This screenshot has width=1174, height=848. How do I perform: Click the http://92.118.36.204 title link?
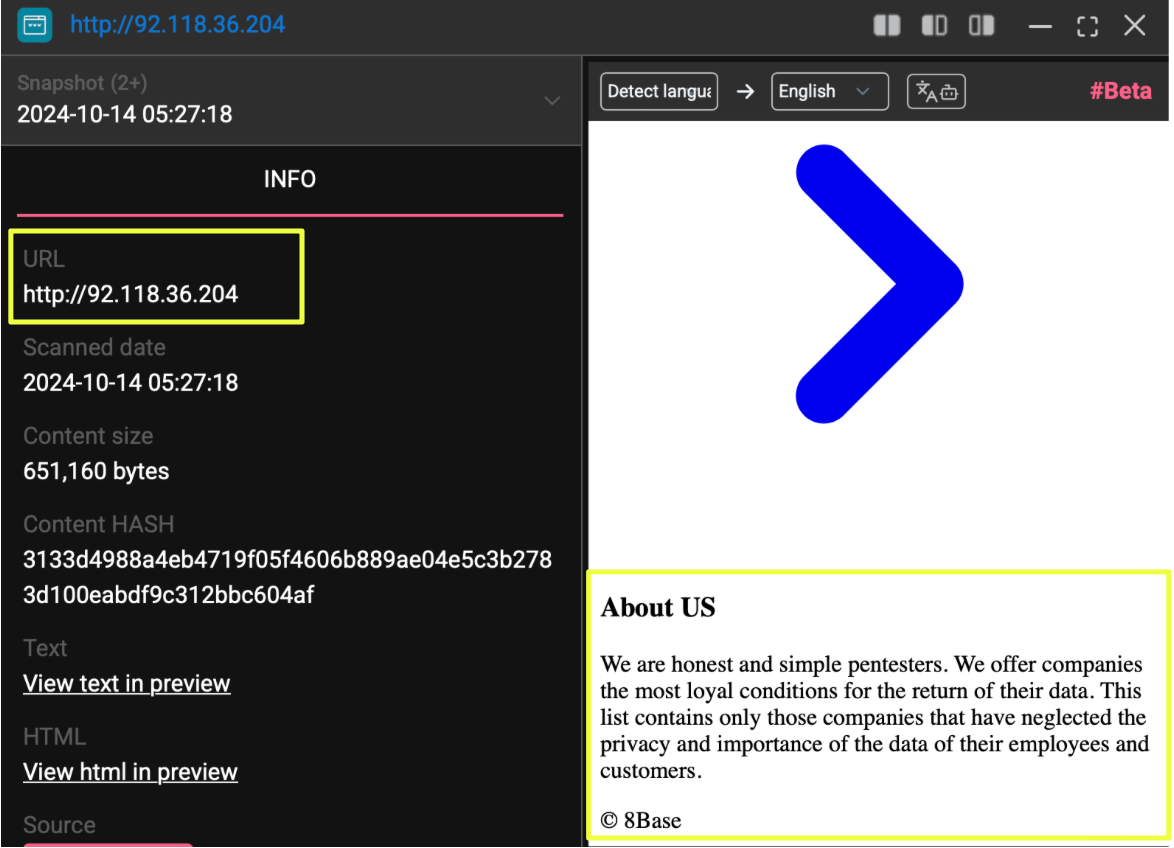pos(178,25)
